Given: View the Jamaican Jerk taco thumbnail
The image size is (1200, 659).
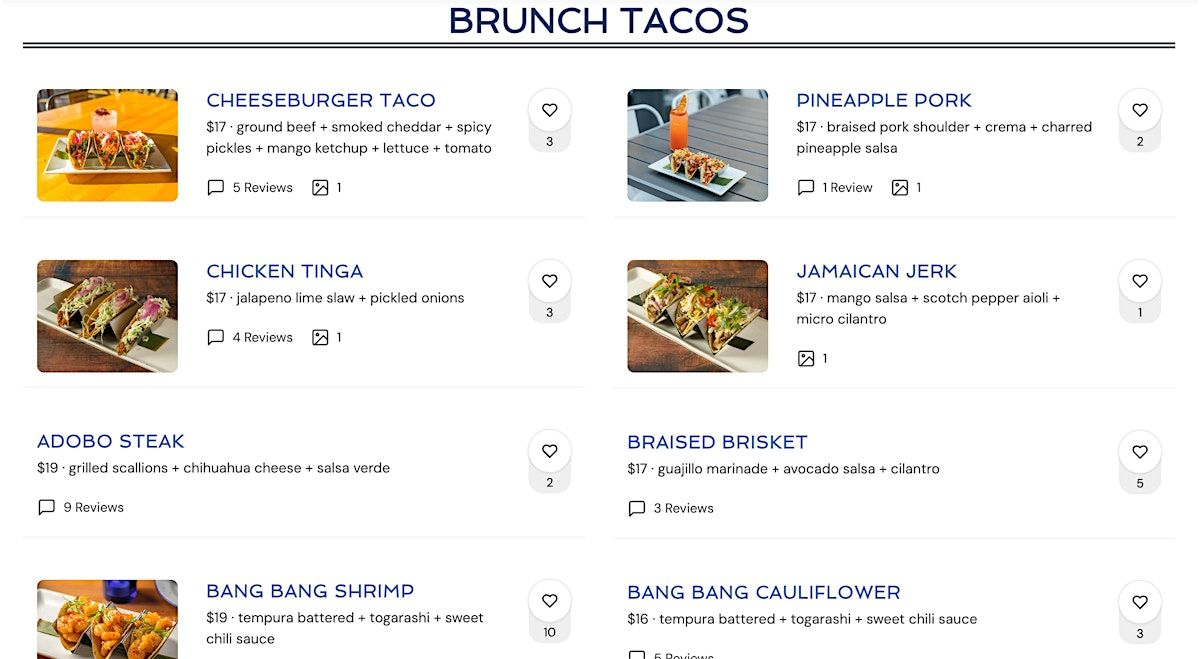Looking at the screenshot, I should point(697,316).
